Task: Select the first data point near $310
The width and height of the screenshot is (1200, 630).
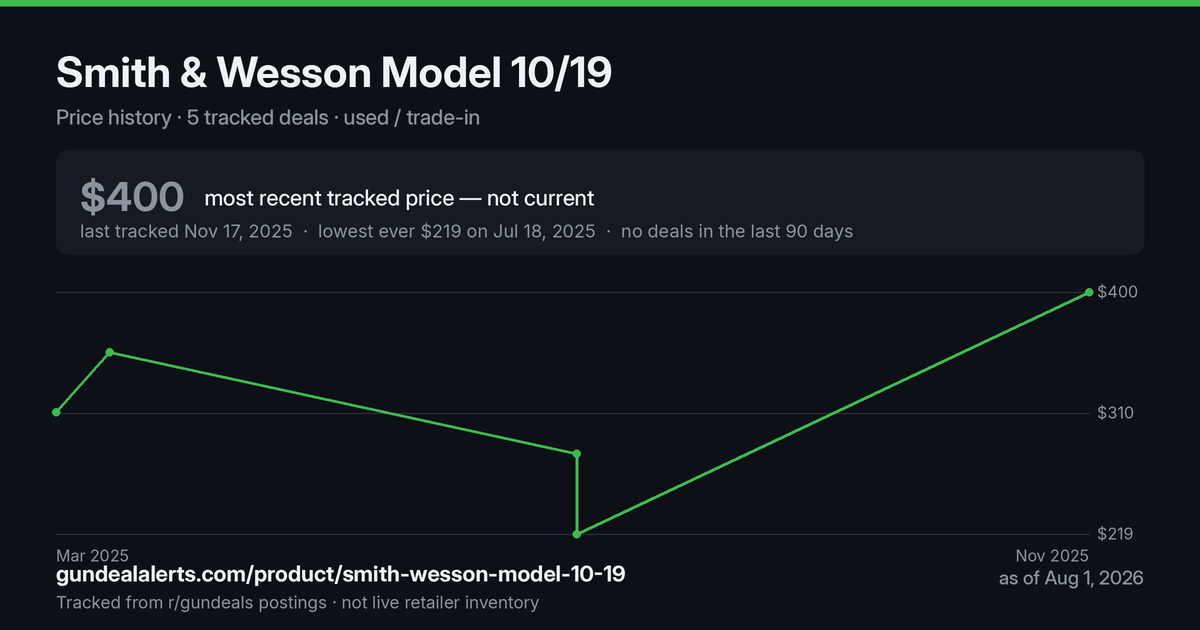Action: click(56, 412)
